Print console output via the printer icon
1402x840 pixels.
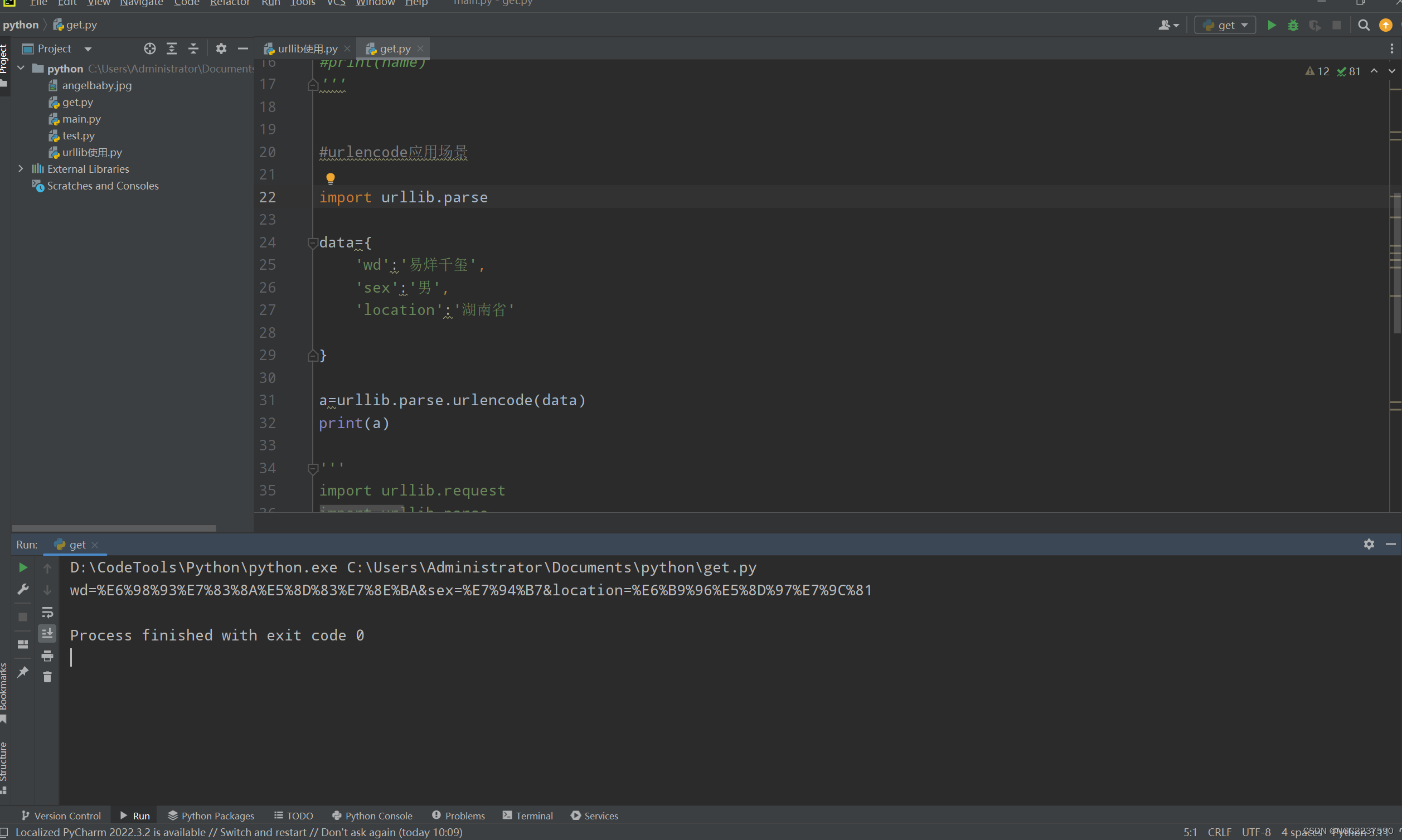[47, 656]
